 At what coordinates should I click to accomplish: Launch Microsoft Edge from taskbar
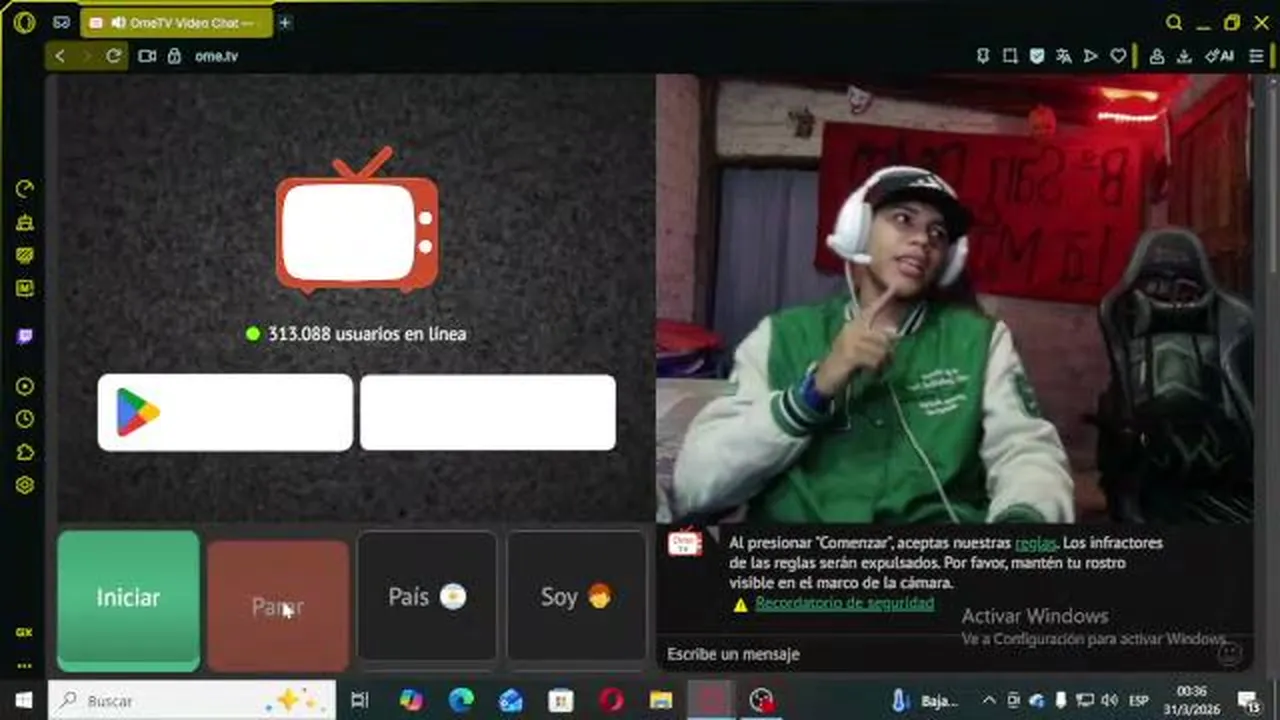461,700
